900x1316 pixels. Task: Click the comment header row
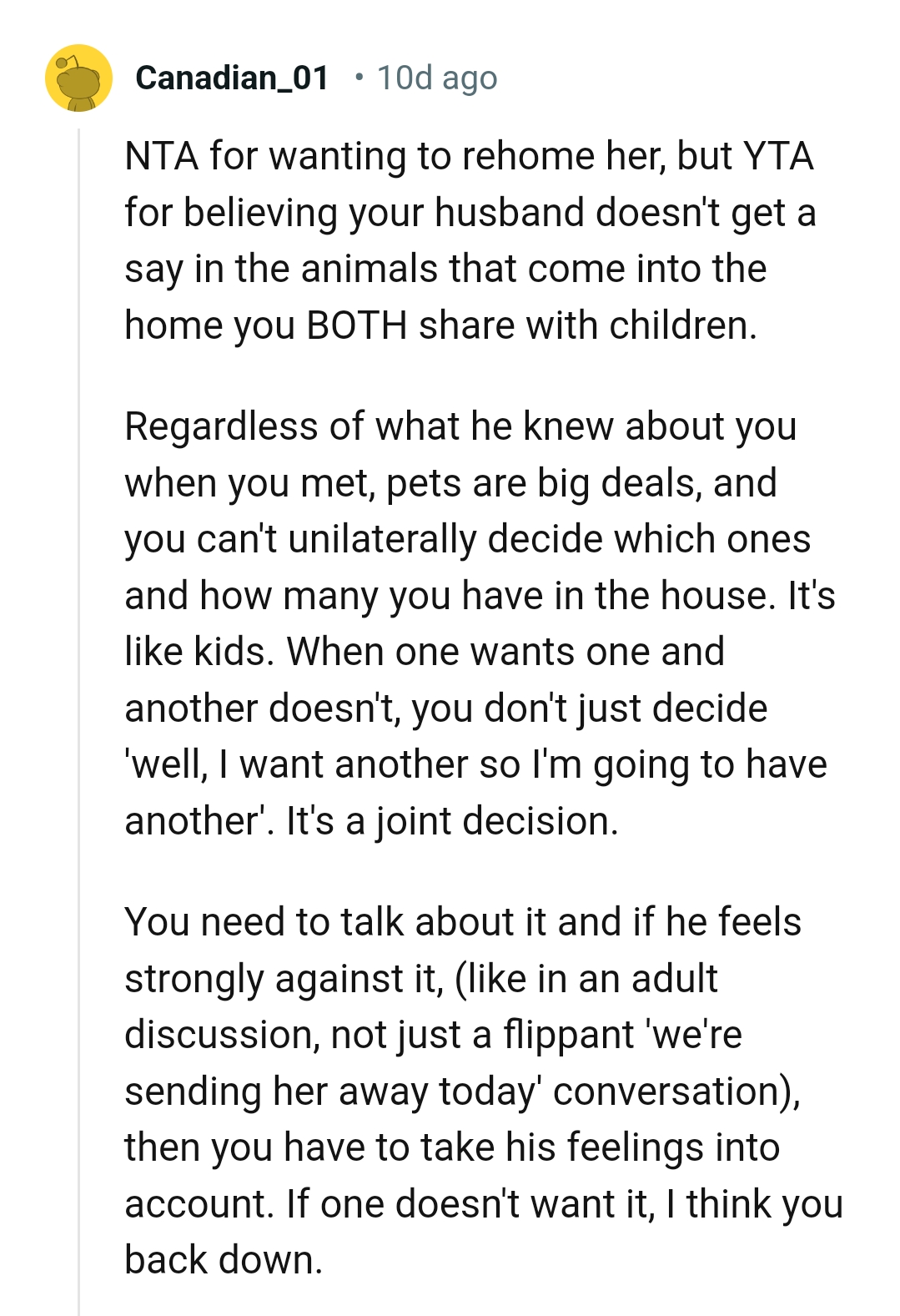pyautogui.click(x=275, y=79)
